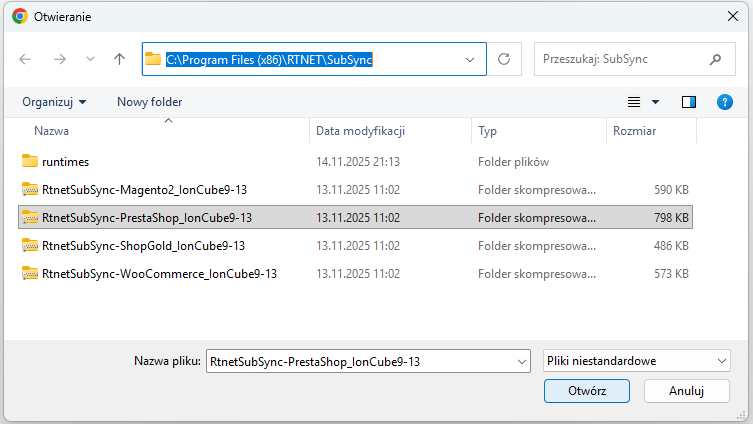Open the Help question mark icon
The width and height of the screenshot is (753, 424).
point(725,102)
